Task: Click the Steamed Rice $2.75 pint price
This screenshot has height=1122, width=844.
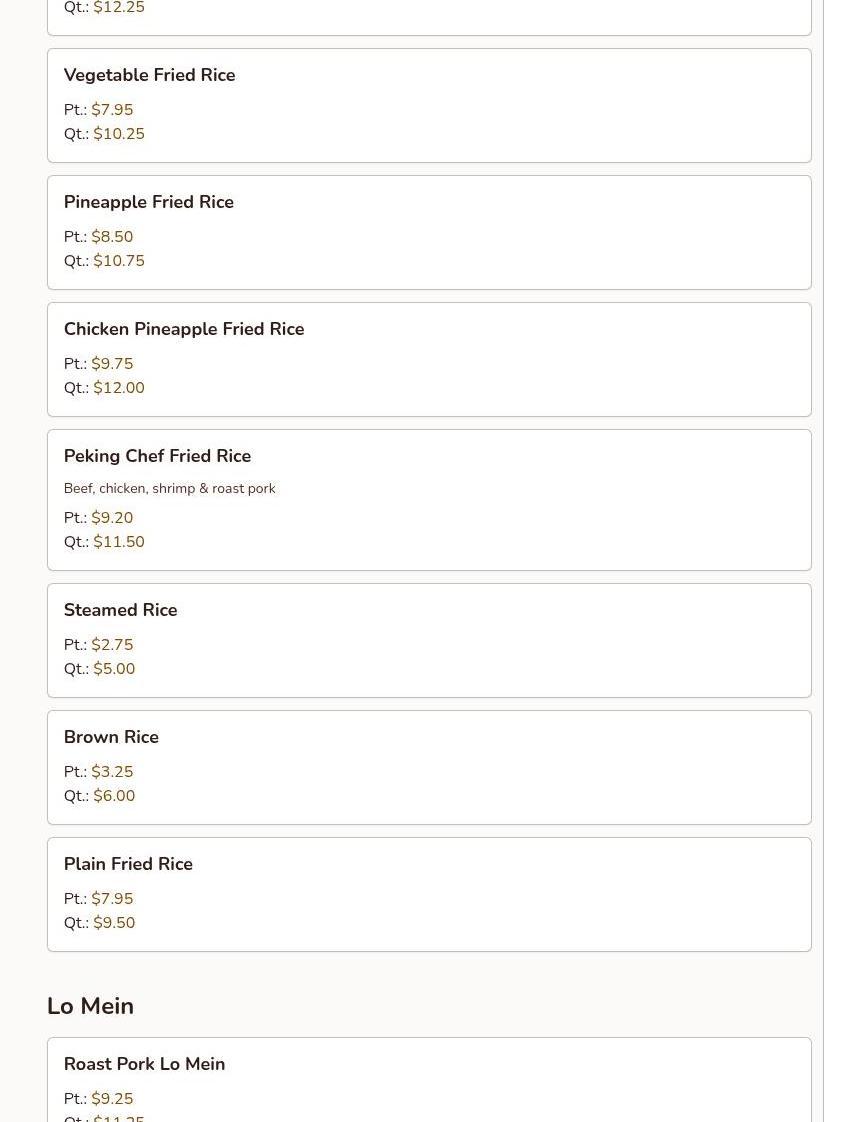Action: pyautogui.click(x=112, y=645)
